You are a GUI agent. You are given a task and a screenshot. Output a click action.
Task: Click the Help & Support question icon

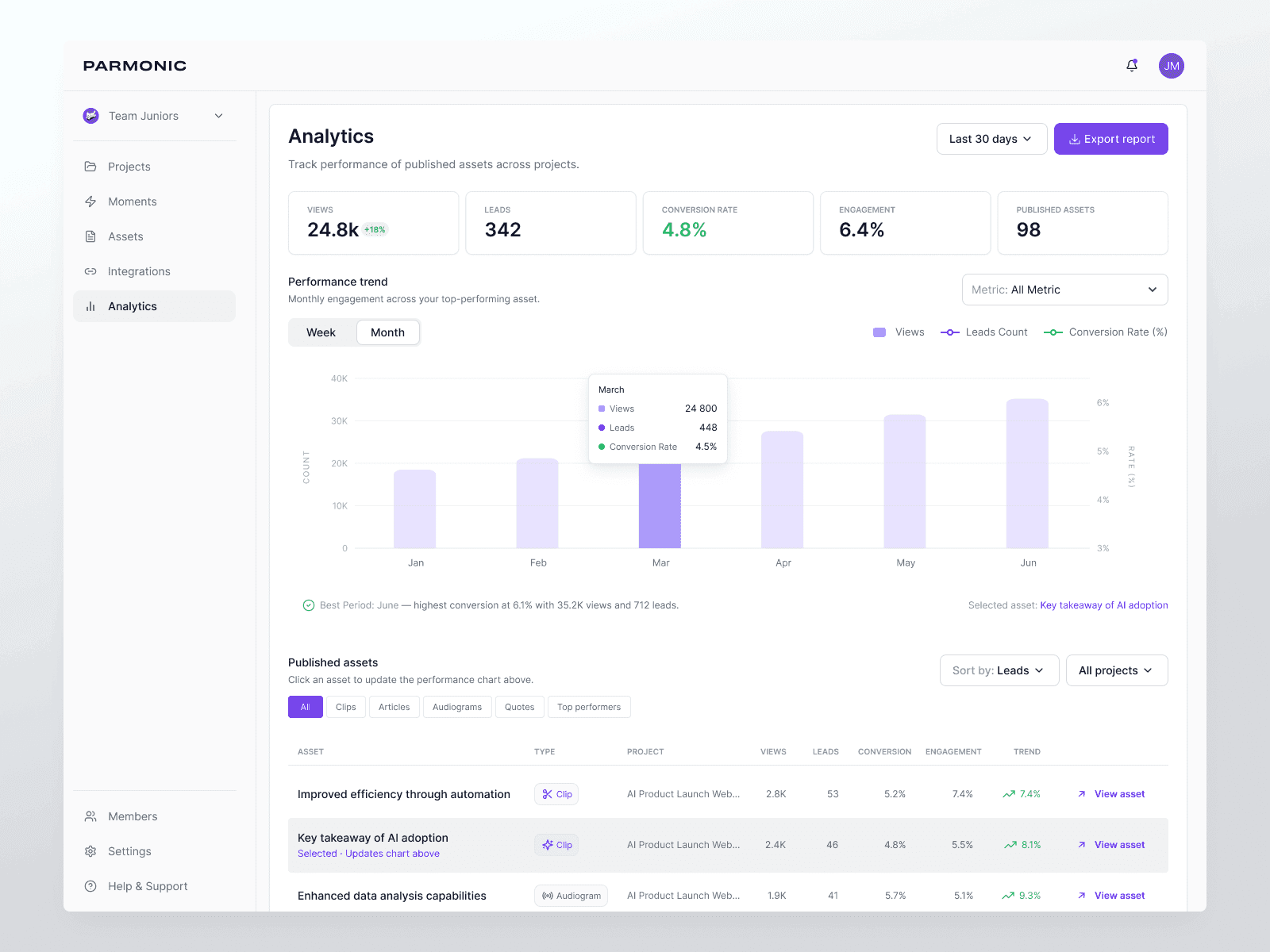pyautogui.click(x=90, y=886)
